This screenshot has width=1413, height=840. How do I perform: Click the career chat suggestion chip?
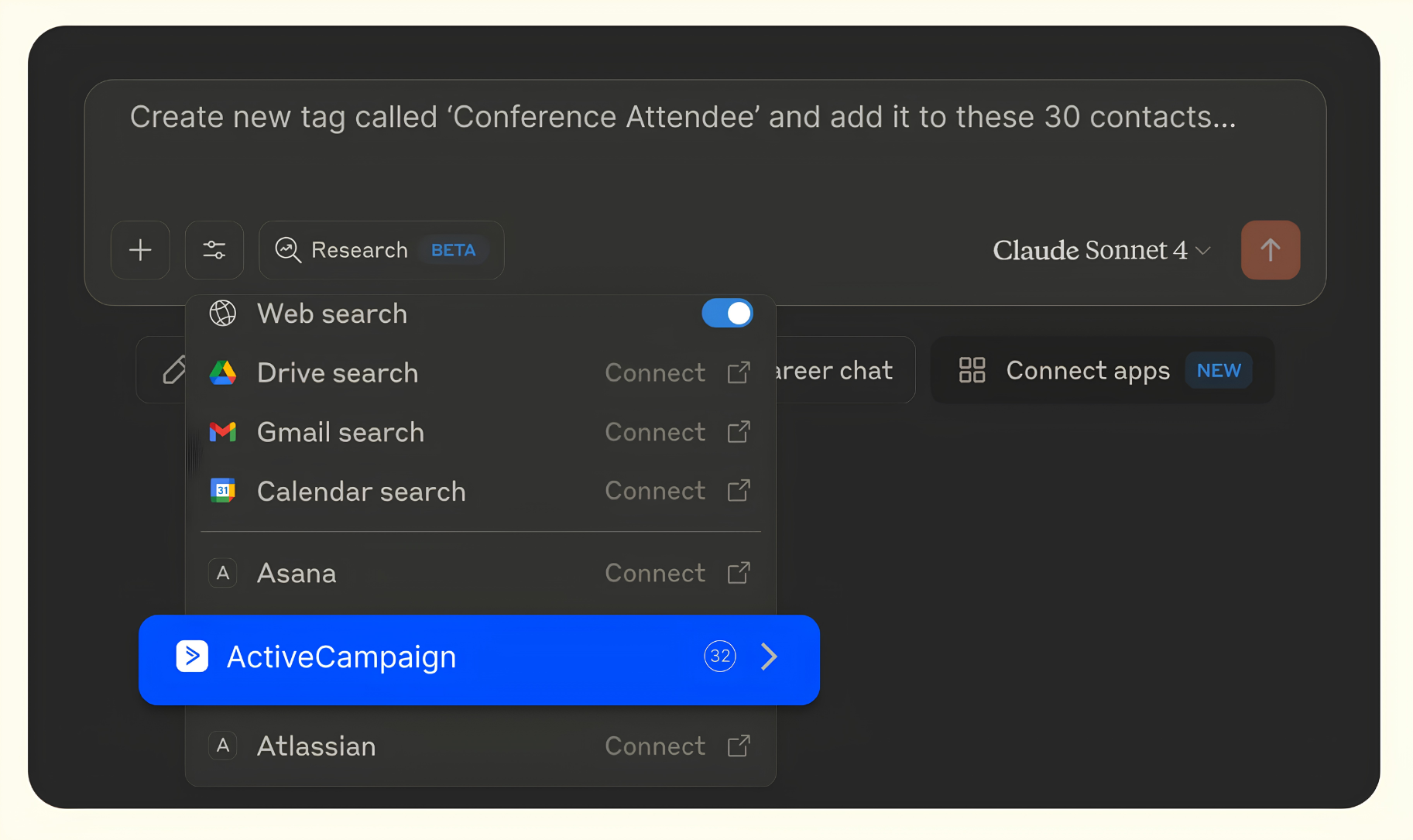click(844, 370)
